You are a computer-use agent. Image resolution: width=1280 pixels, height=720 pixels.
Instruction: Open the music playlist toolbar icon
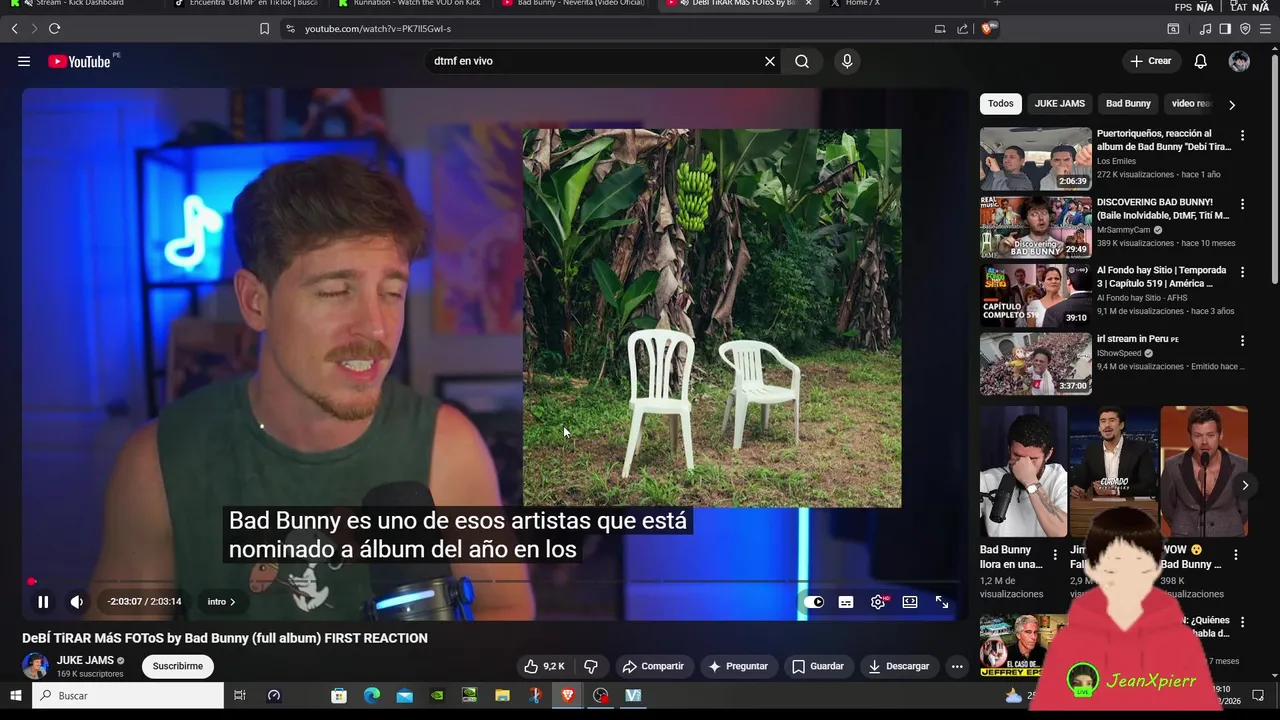pos(1205,29)
